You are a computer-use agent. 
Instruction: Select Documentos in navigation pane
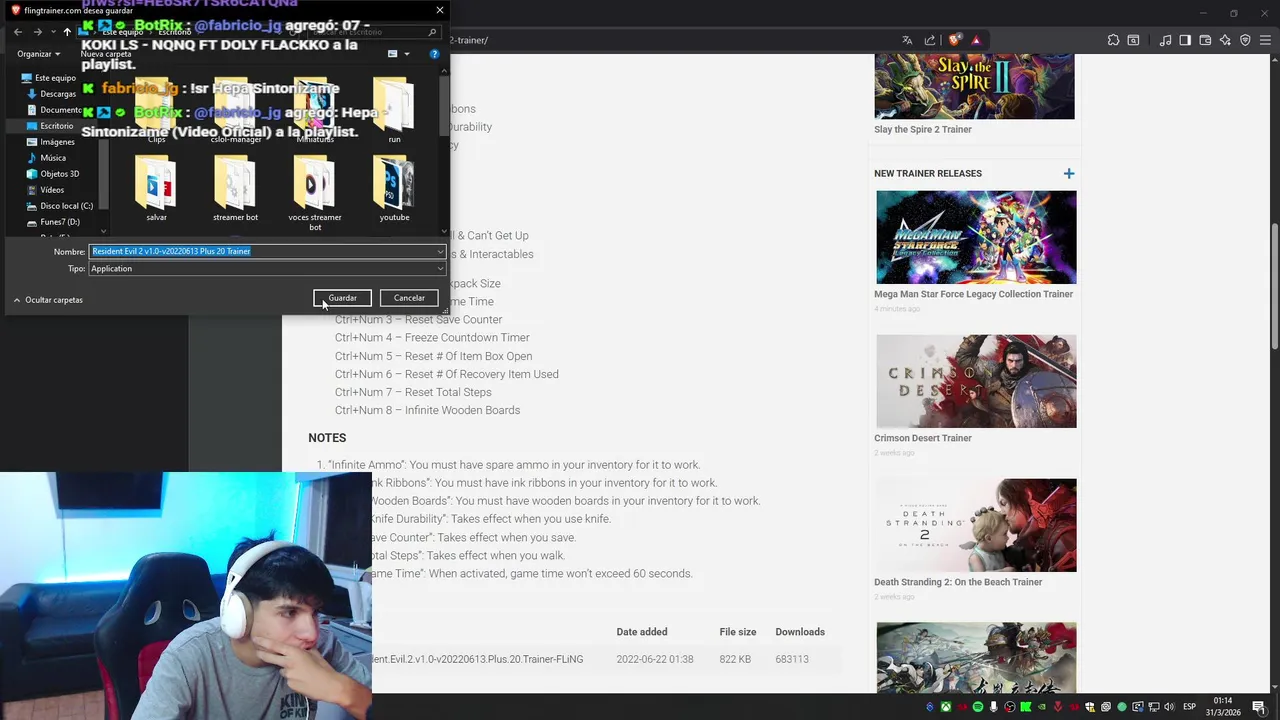pos(55,110)
